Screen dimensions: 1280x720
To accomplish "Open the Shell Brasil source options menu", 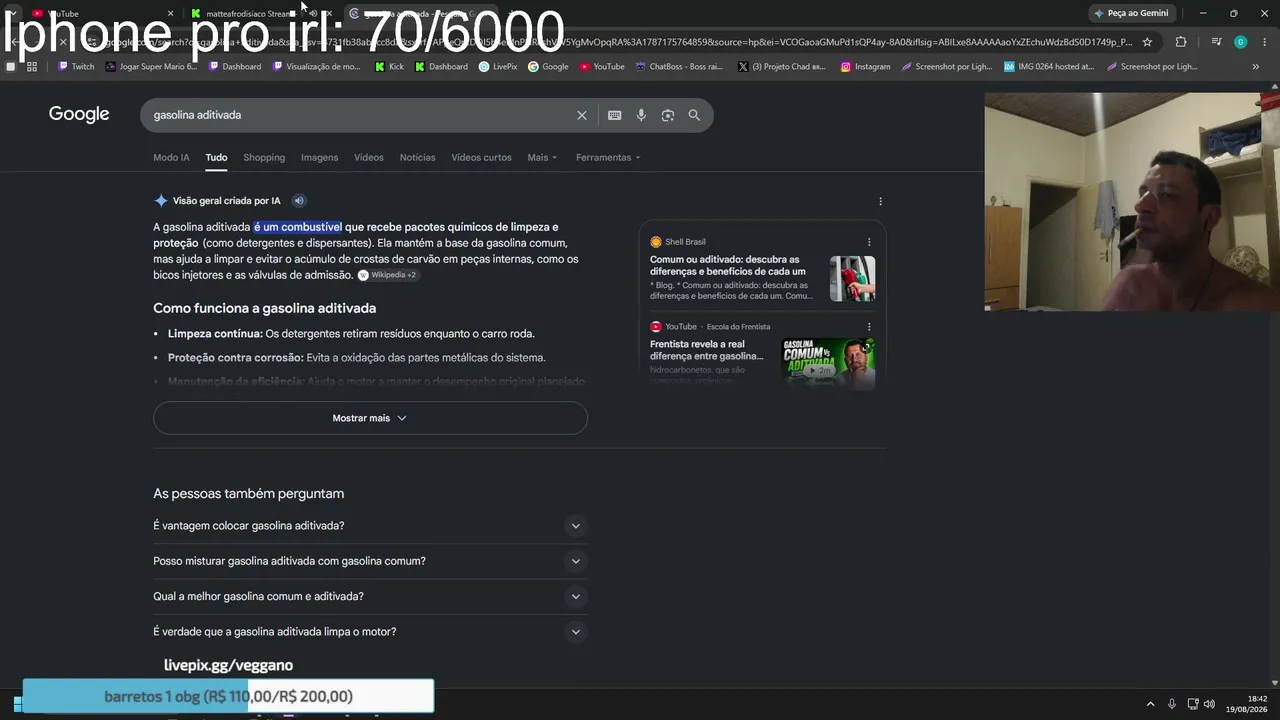I will pos(869,242).
